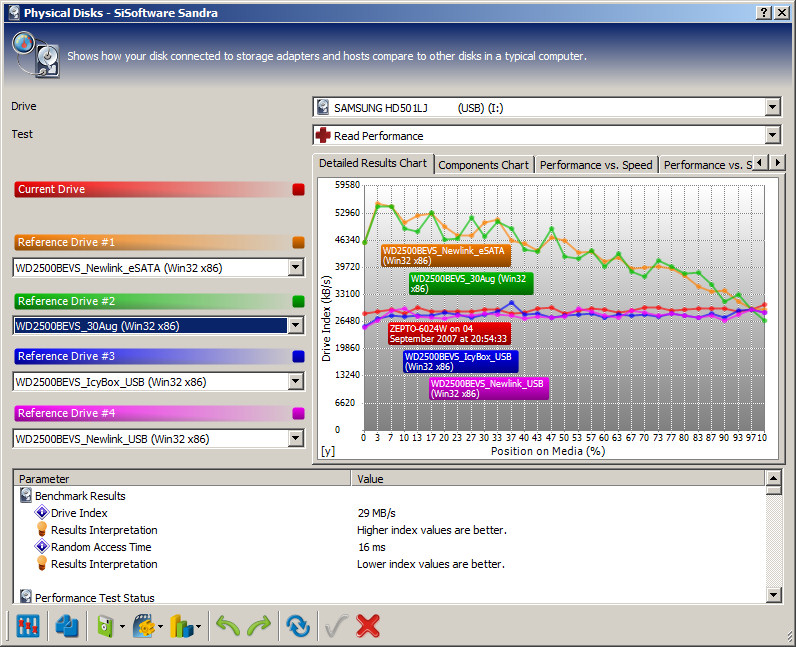
Task: Click the lightbulb beside 'Higher index values are better'
Action: pyautogui.click(x=42, y=529)
